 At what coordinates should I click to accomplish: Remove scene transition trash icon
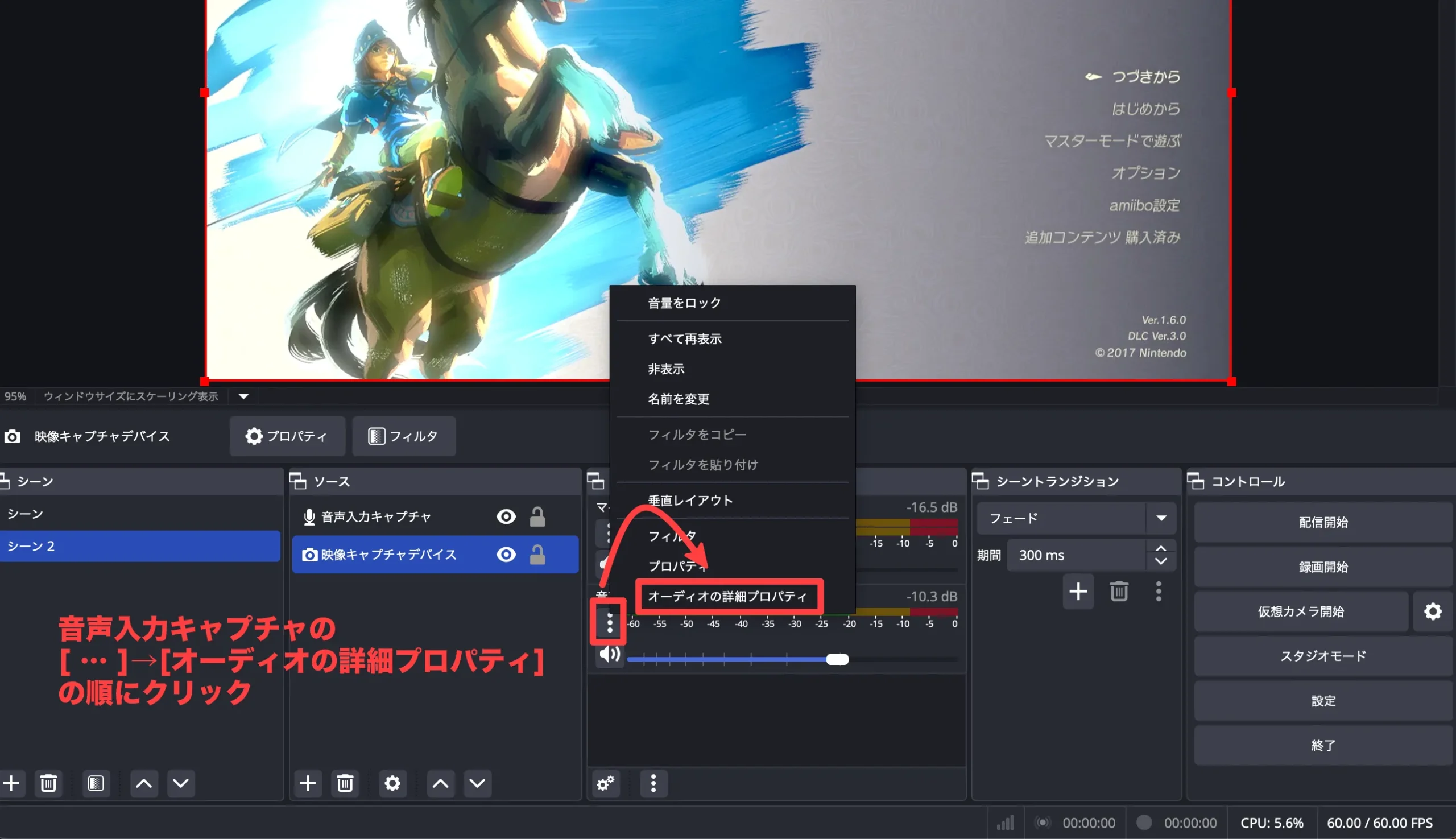point(1119,591)
